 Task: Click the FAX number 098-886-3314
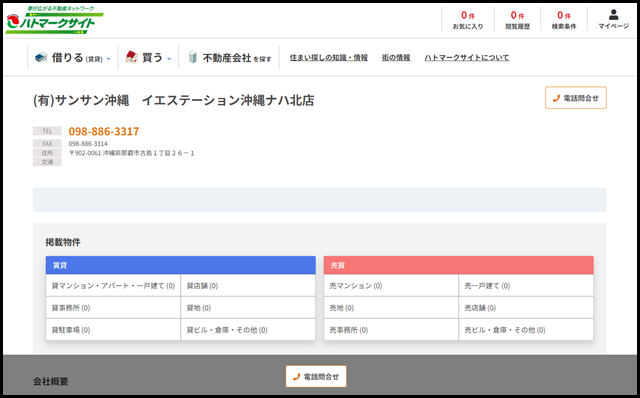(x=88, y=144)
